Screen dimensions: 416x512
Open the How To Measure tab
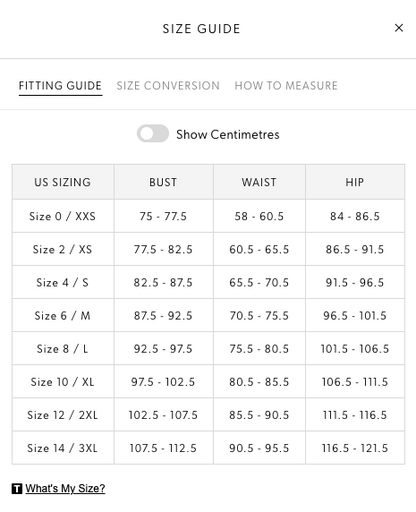coord(286,86)
